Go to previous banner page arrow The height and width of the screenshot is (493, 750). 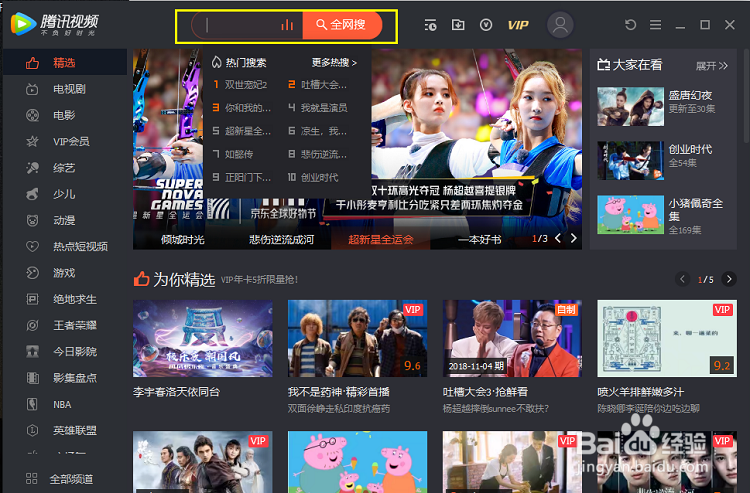pos(558,238)
